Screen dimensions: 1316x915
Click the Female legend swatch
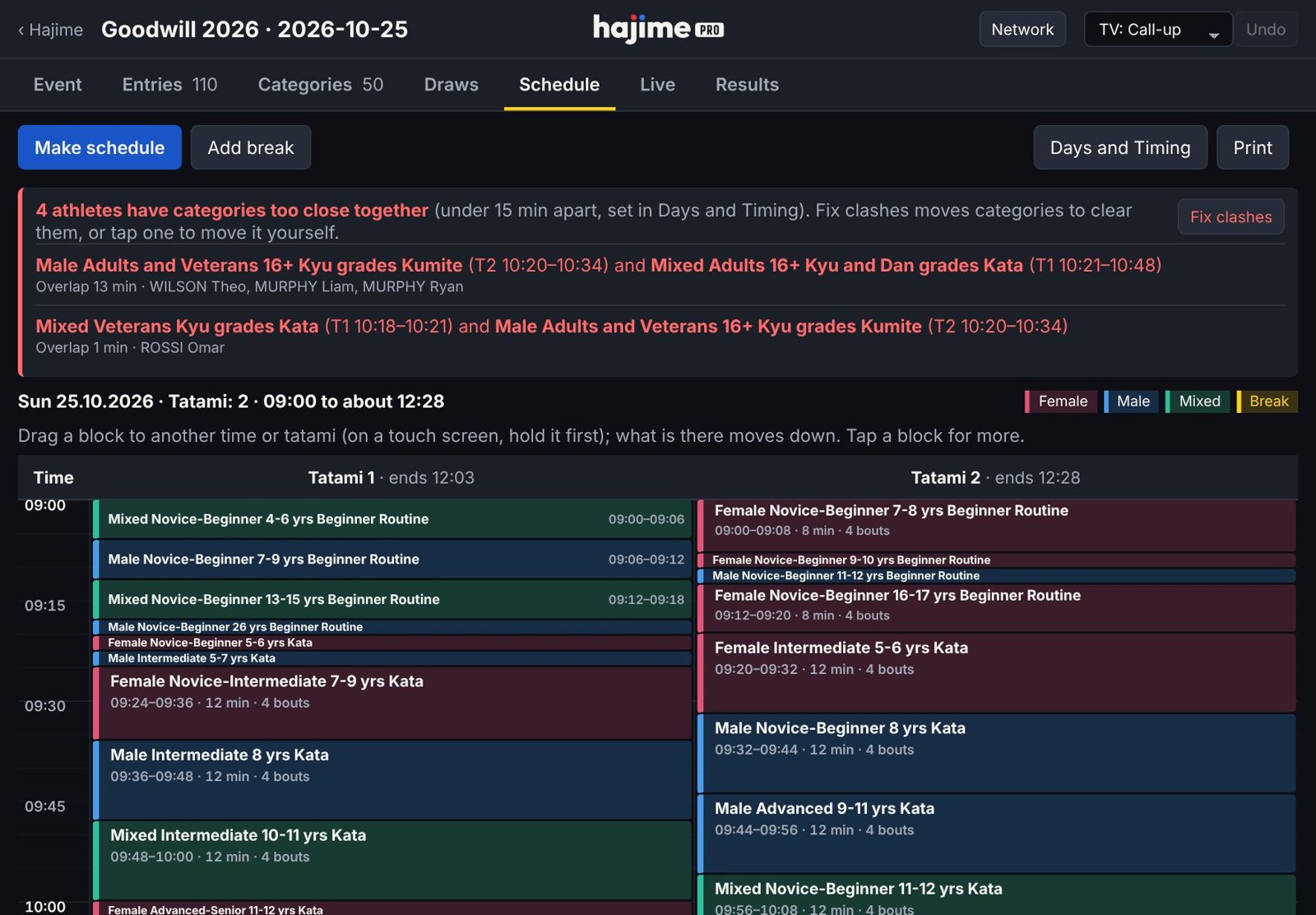click(1060, 402)
